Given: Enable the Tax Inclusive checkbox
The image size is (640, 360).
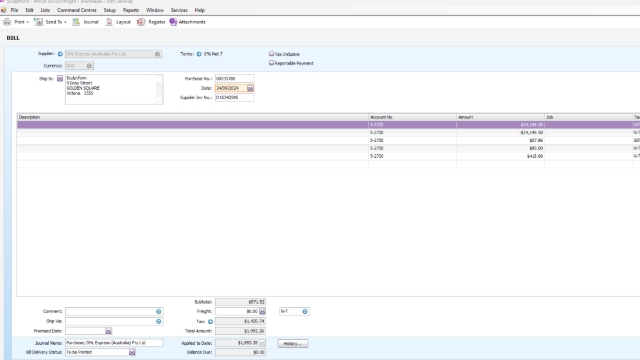Looking at the screenshot, I should 271,54.
